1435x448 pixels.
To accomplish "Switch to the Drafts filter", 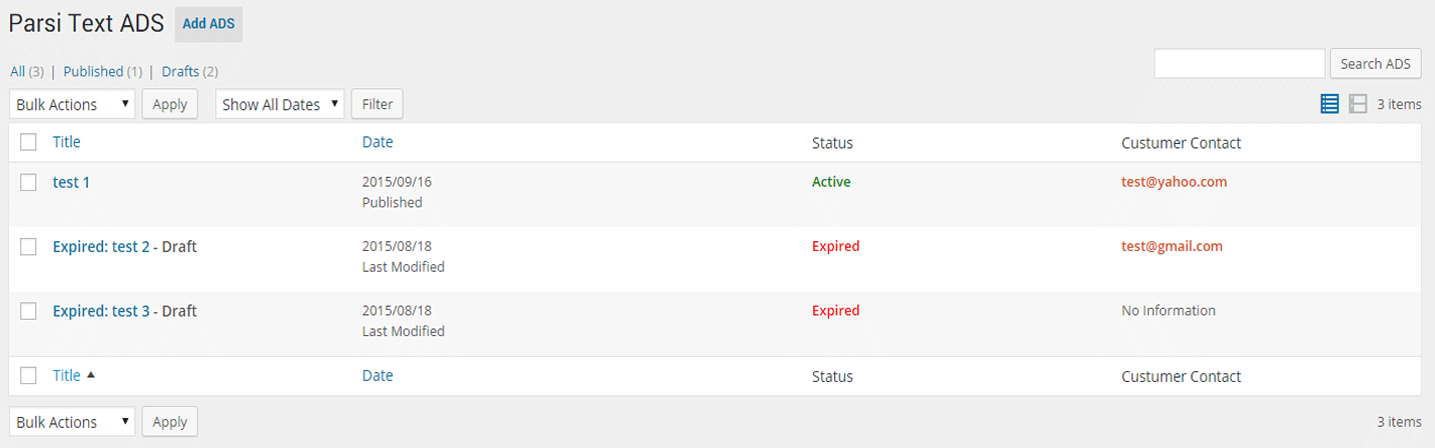I will pos(180,71).
